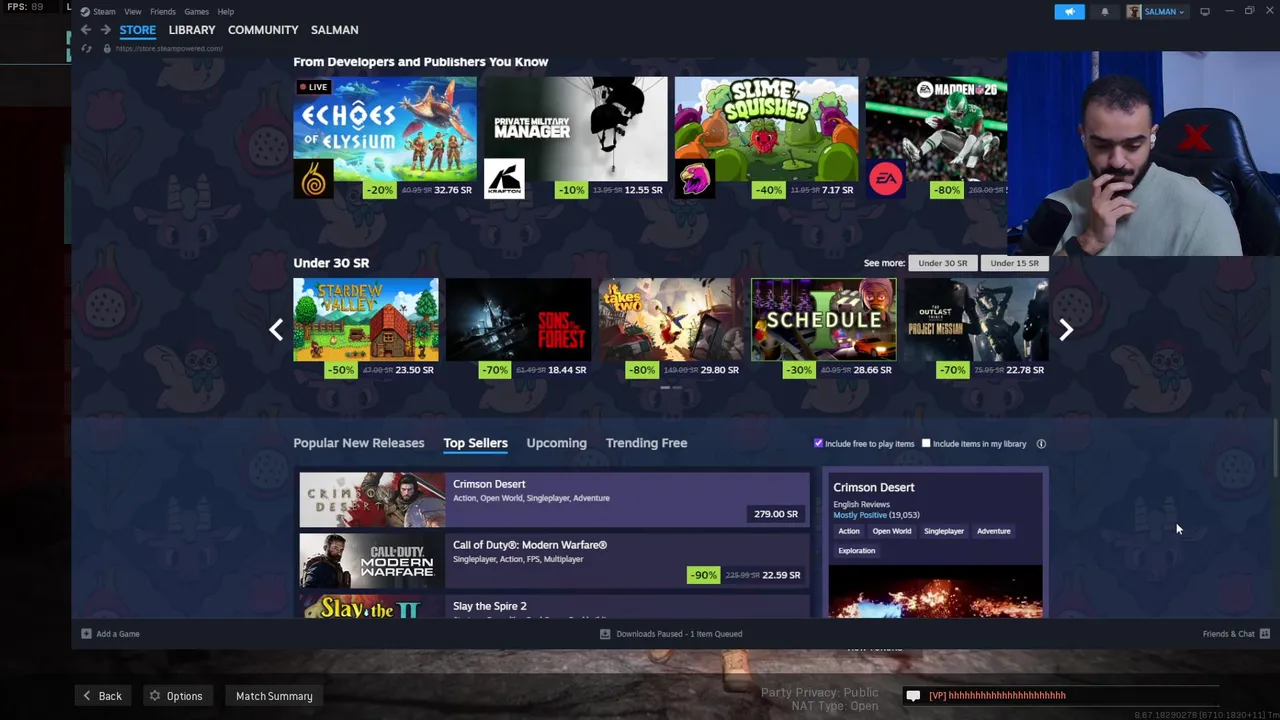Expand the SALMAN account dropdown
The image size is (1280, 720).
point(1165,12)
